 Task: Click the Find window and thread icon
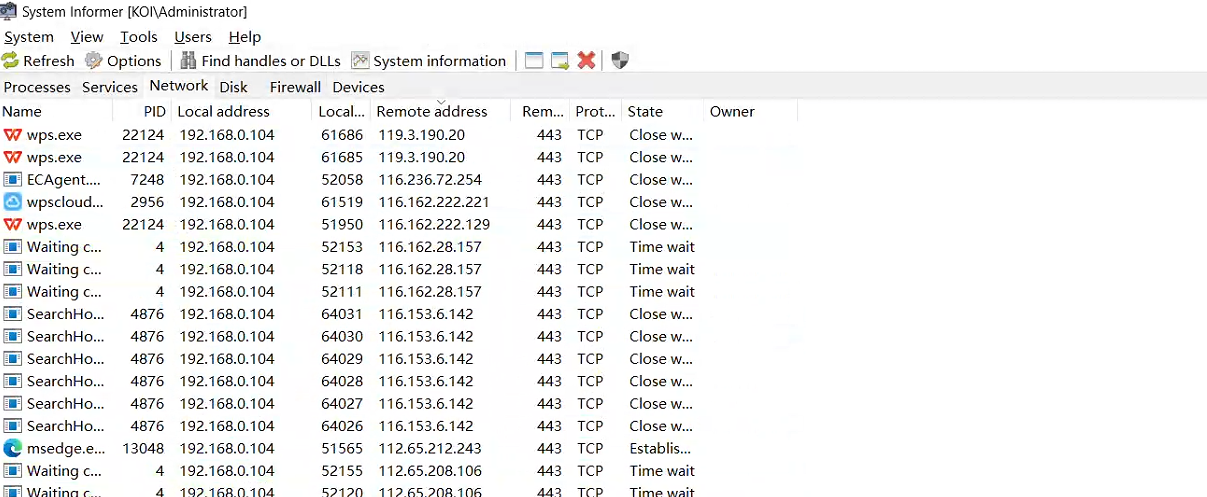point(560,61)
